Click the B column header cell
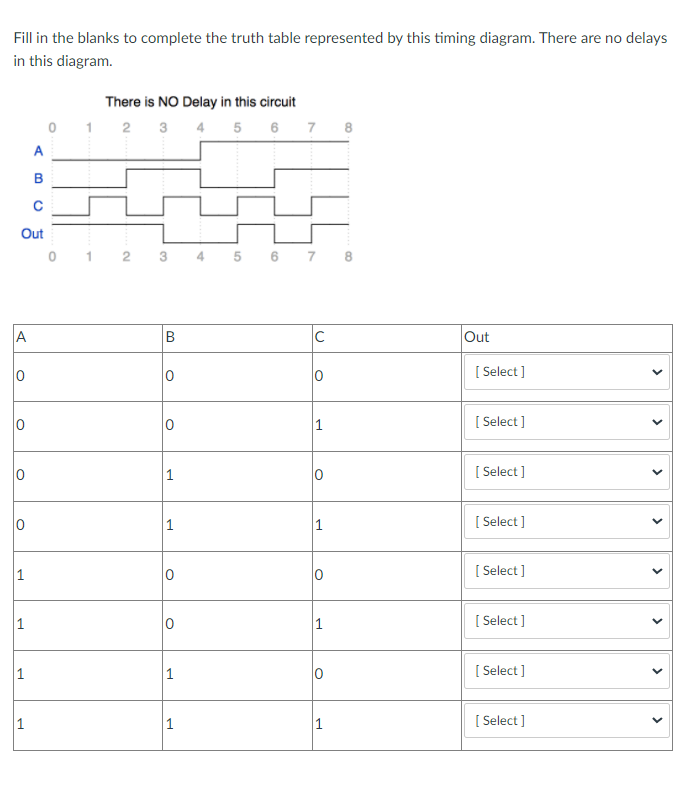 click(168, 336)
